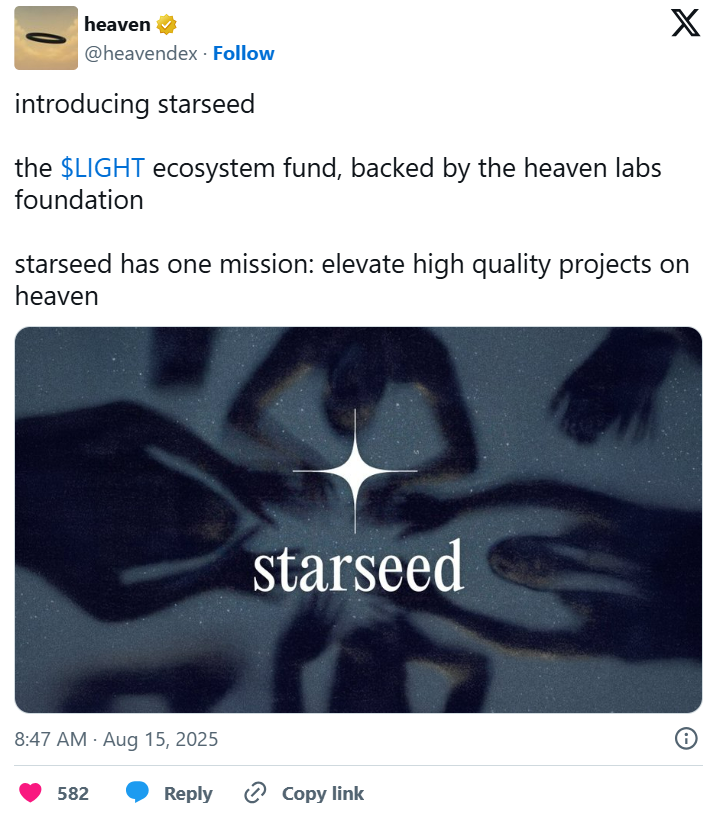Click the X logo in the corner
718x816 pixels.
click(x=685, y=22)
